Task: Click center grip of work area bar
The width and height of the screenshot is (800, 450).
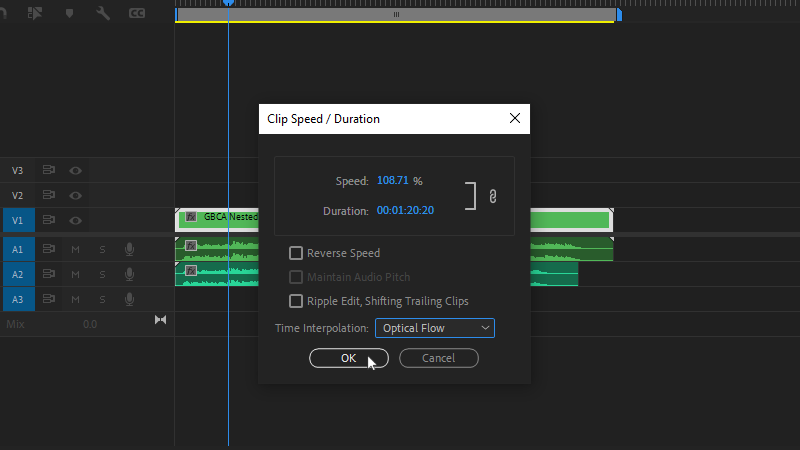Action: tap(396, 15)
